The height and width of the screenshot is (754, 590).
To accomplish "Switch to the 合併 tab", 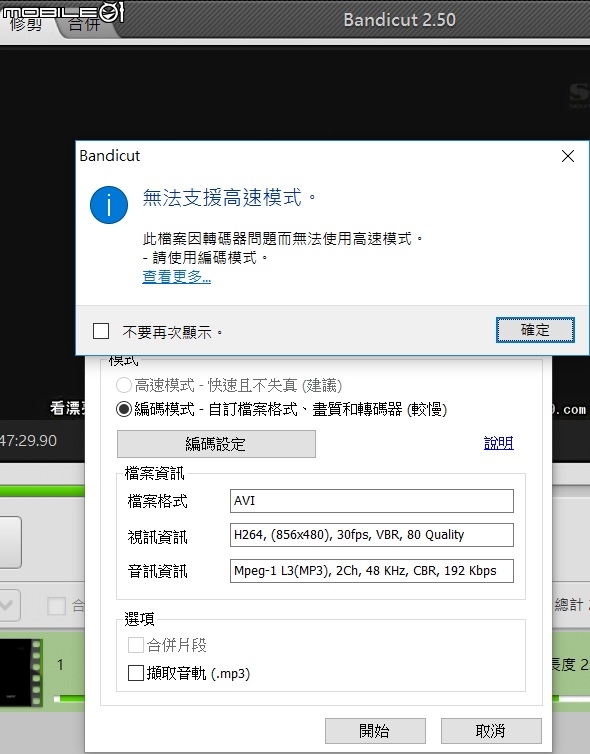I will [84, 24].
